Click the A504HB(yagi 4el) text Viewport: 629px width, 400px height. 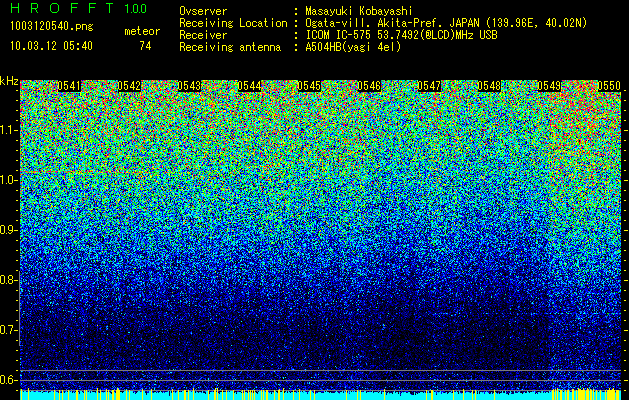[353, 47]
